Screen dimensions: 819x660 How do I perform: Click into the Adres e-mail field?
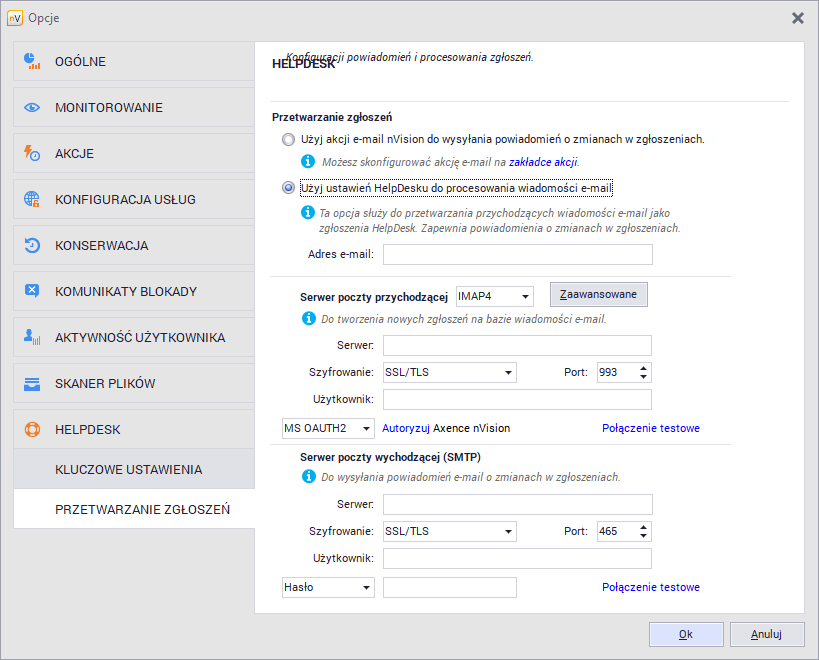517,255
